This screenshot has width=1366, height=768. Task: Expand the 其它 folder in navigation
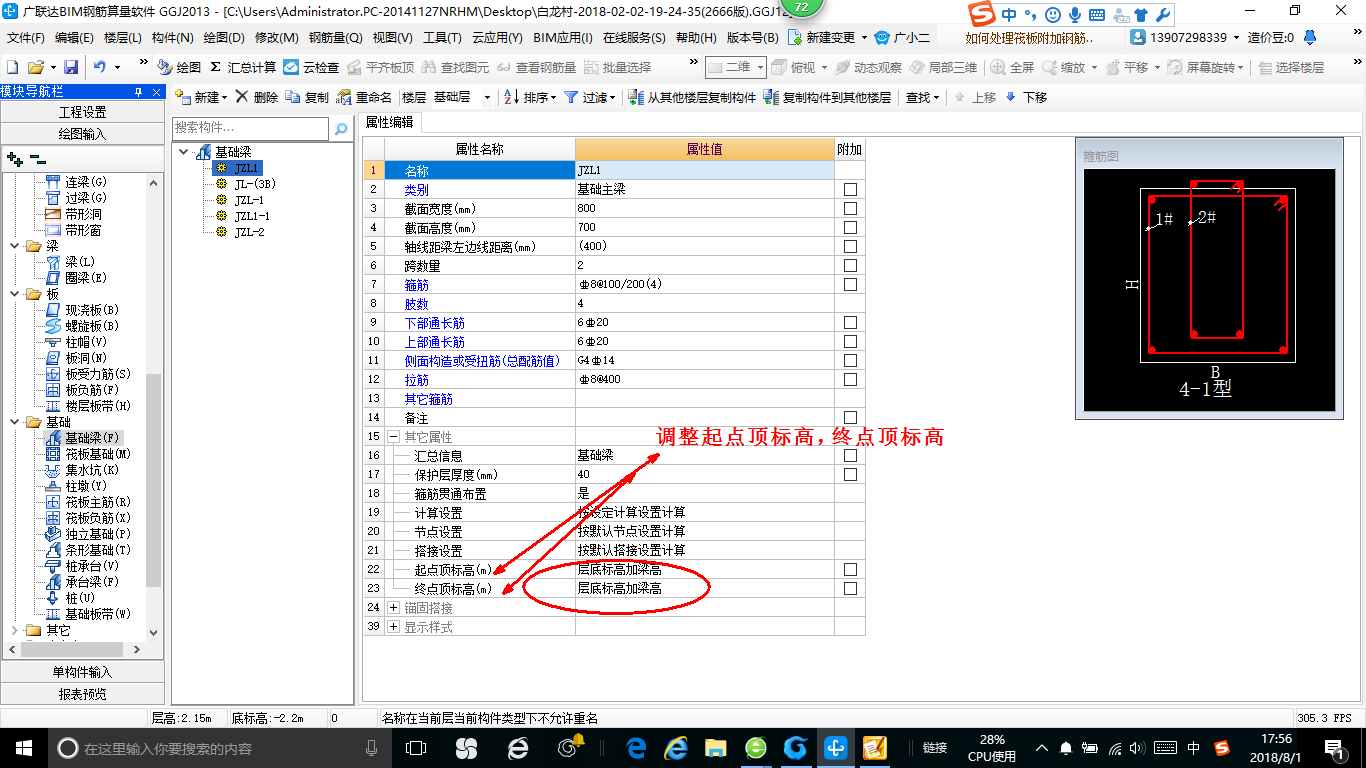[x=13, y=630]
